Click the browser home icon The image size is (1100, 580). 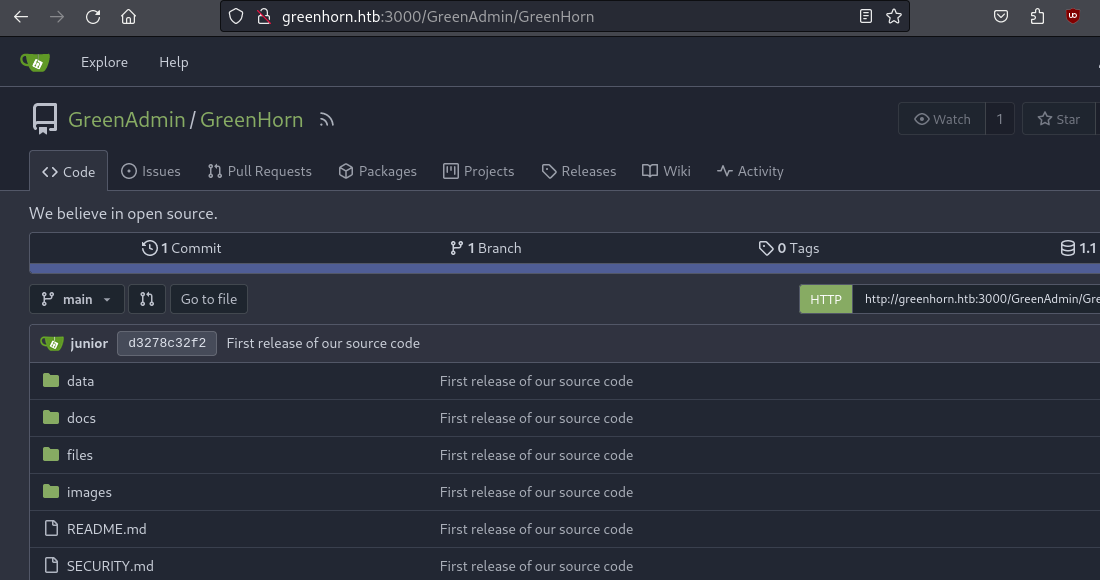[128, 17]
